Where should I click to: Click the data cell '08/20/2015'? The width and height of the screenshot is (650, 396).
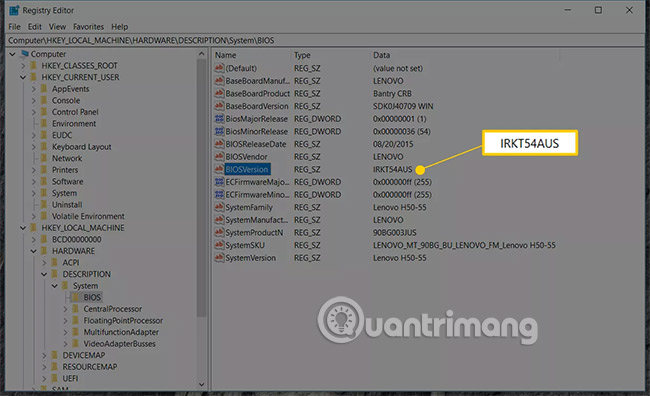(x=393, y=144)
